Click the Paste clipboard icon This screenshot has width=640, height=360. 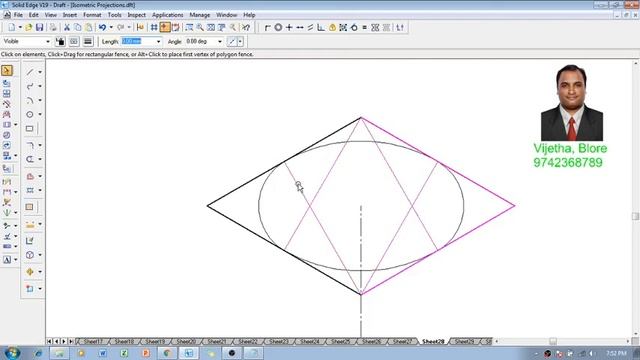88,27
